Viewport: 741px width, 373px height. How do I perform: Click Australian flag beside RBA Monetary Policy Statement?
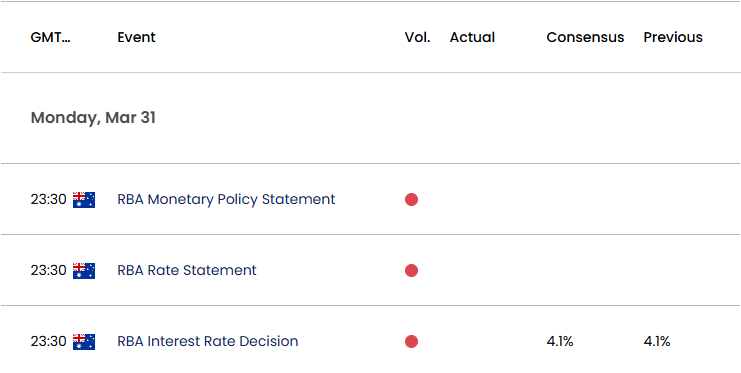point(84,200)
